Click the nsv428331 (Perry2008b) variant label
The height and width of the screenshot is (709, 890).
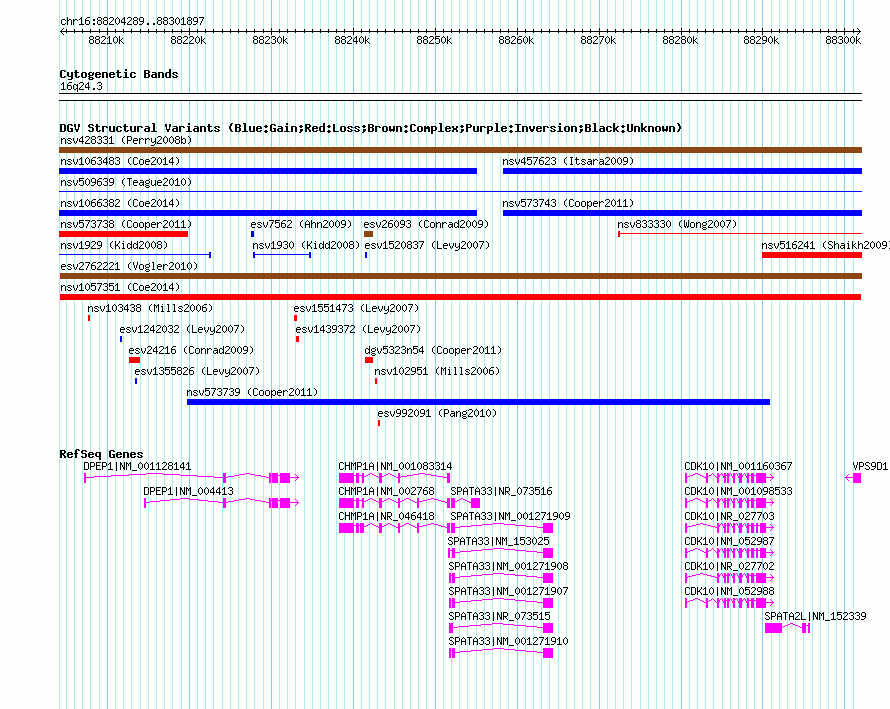pyautogui.click(x=126, y=140)
